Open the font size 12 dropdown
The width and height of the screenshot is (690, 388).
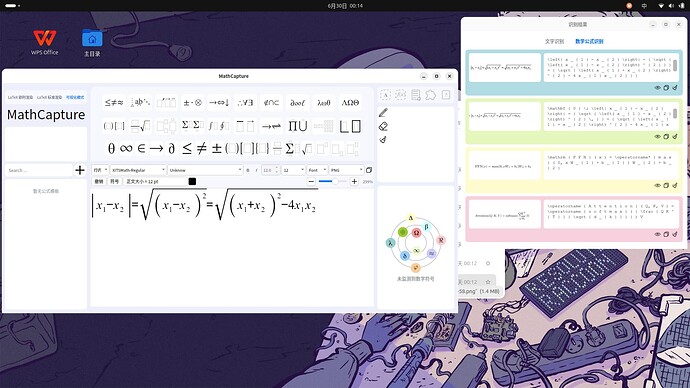(293, 170)
